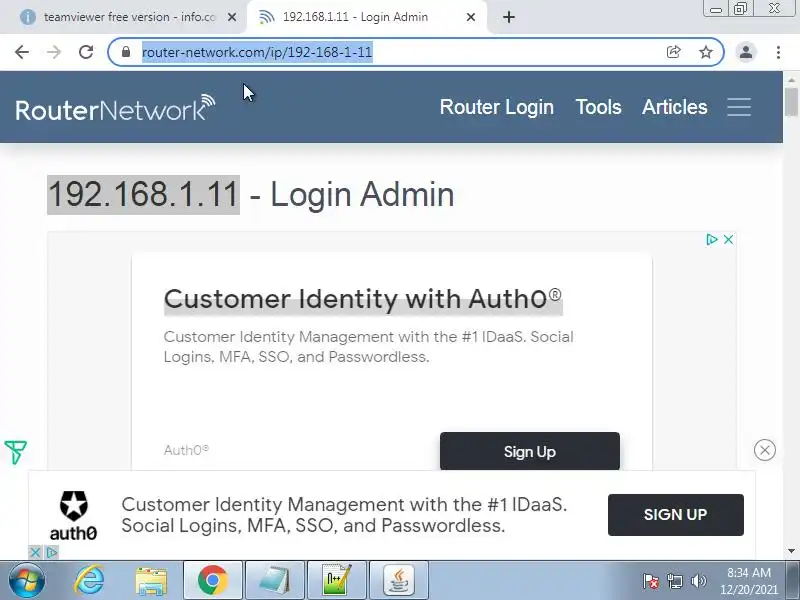Switch to Chrome in the taskbar
This screenshot has width=800, height=600.
213,580
